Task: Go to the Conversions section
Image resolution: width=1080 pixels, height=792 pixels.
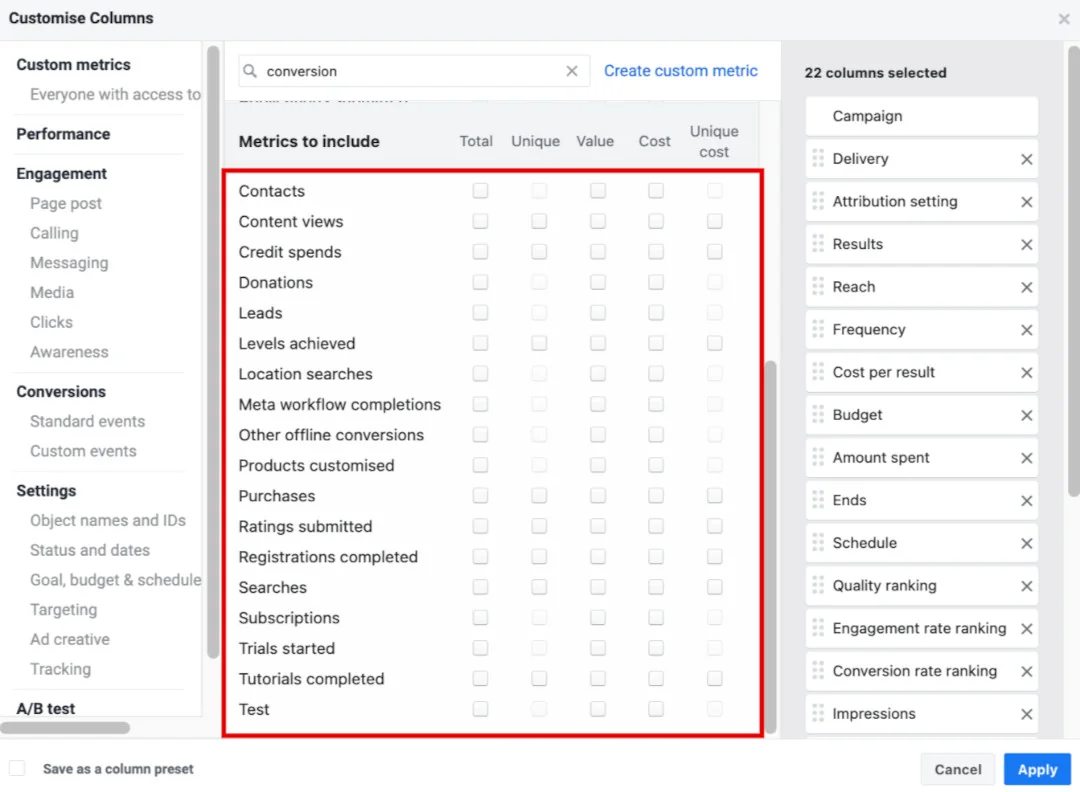Action: point(61,392)
